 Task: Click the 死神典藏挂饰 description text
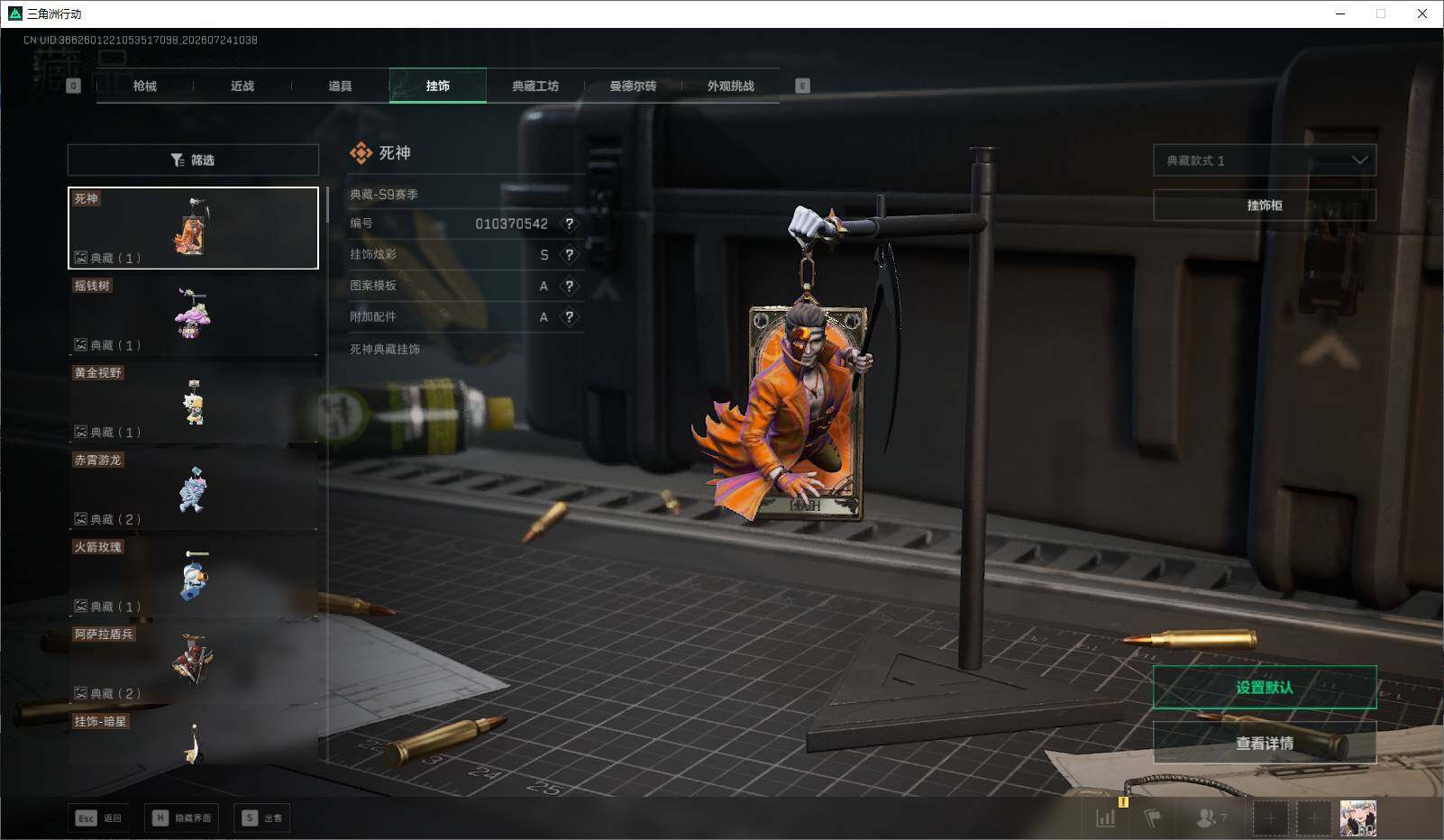tap(385, 349)
